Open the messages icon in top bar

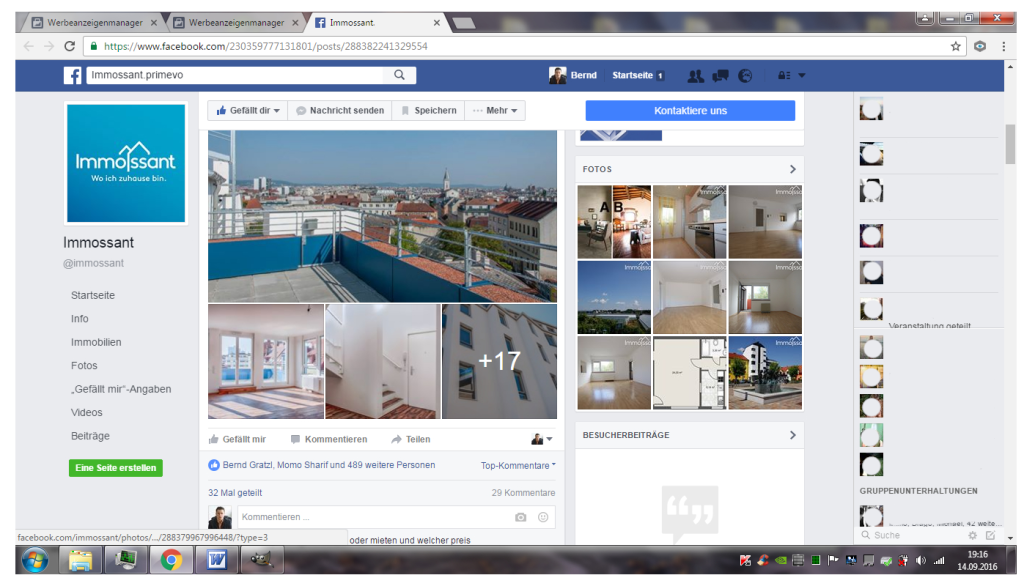pos(720,76)
